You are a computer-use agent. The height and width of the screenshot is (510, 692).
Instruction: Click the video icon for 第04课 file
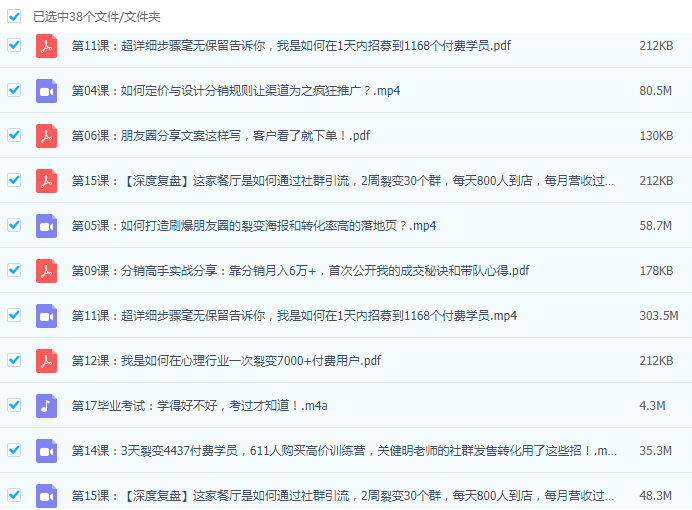[x=46, y=91]
